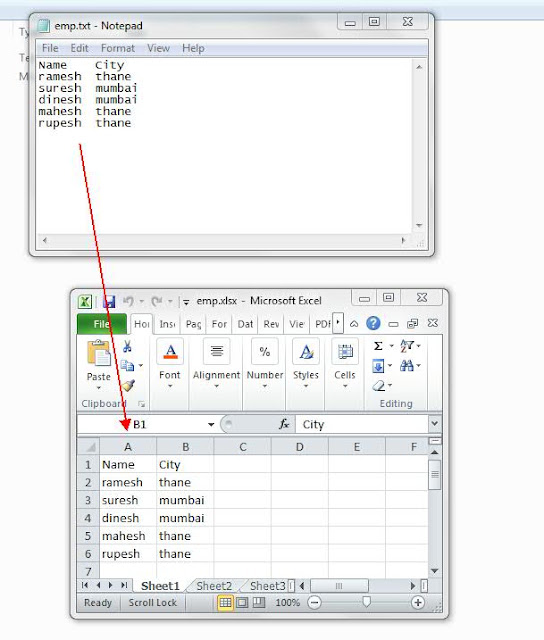Open the View menu in Notepad
The image size is (544, 640).
point(158,48)
